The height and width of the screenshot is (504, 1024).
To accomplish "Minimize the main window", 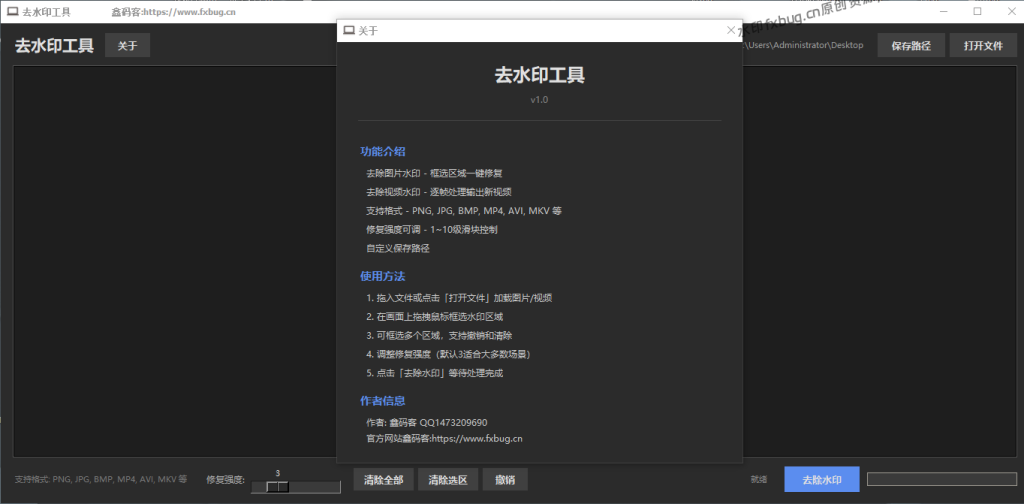I will pos(944,11).
